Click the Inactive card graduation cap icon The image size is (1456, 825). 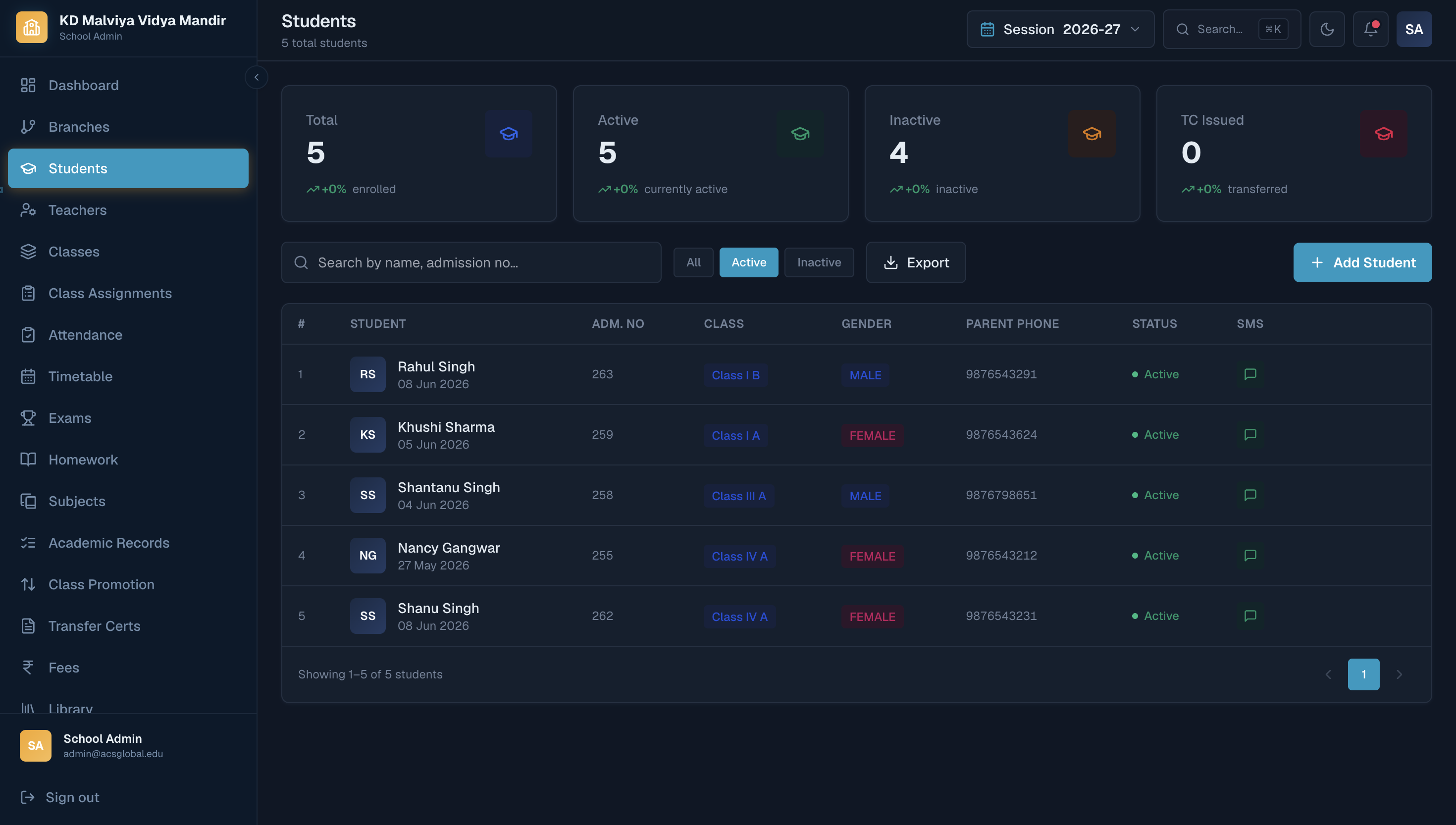1092,134
